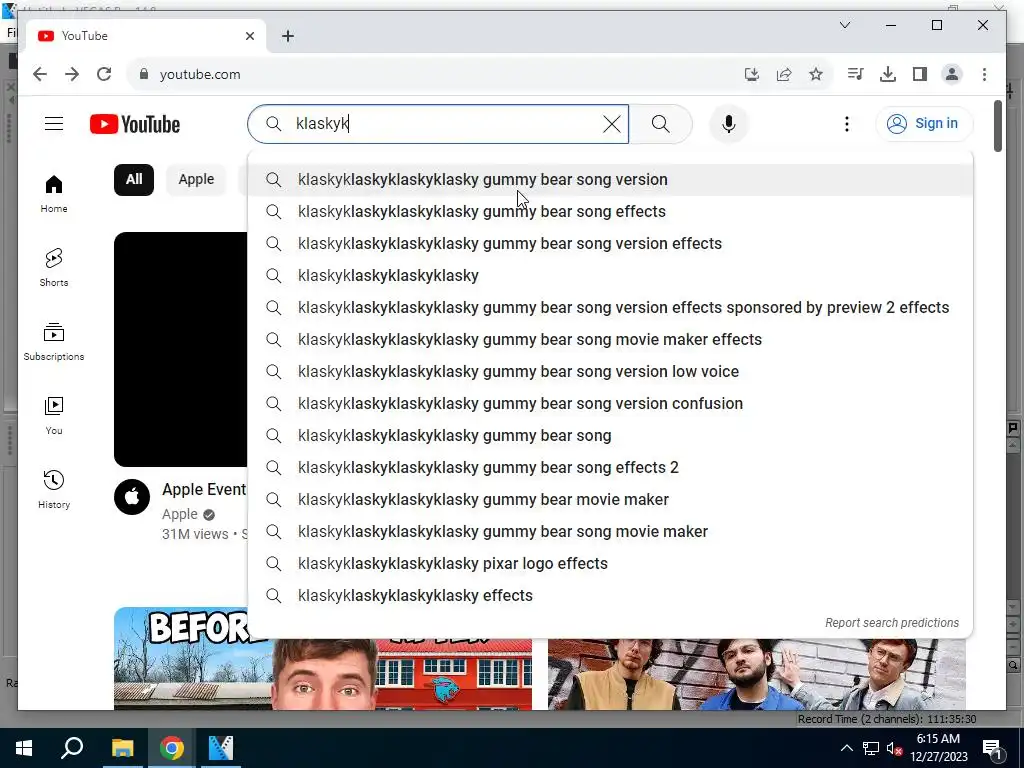Viewport: 1024px width, 768px height.
Task: Submit search with the magnifier button
Action: [x=660, y=124]
